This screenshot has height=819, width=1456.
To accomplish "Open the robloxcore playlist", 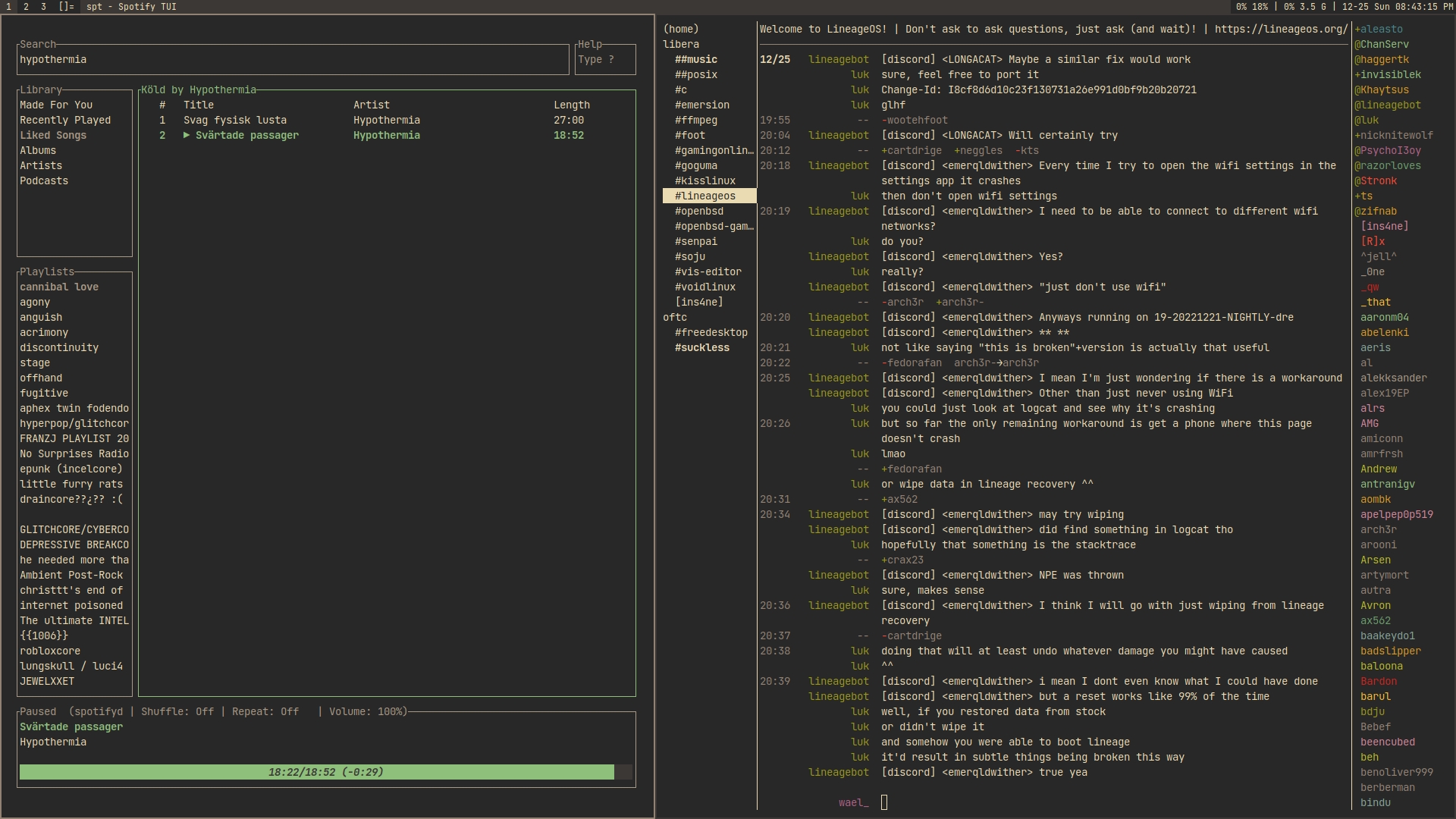I will click(x=50, y=651).
